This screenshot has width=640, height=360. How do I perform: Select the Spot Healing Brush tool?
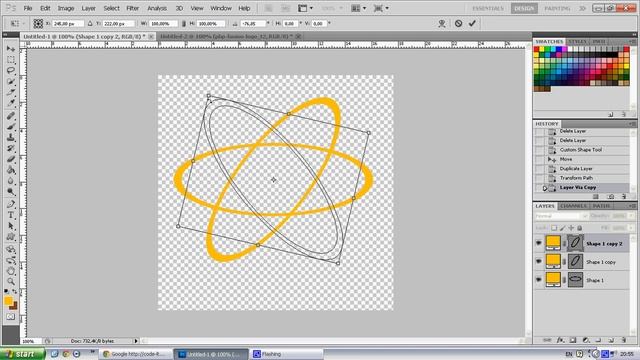coord(11,116)
